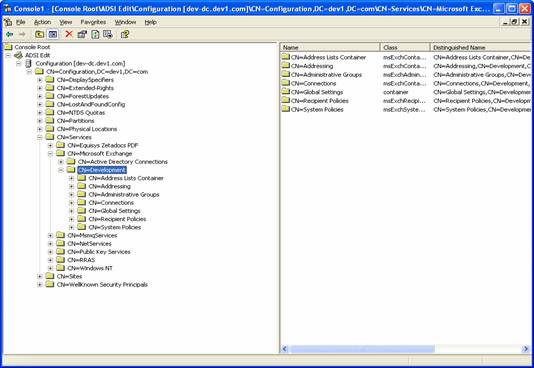Click the MMC console icon beside File menu
This screenshot has width=534, height=368.
(7, 22)
